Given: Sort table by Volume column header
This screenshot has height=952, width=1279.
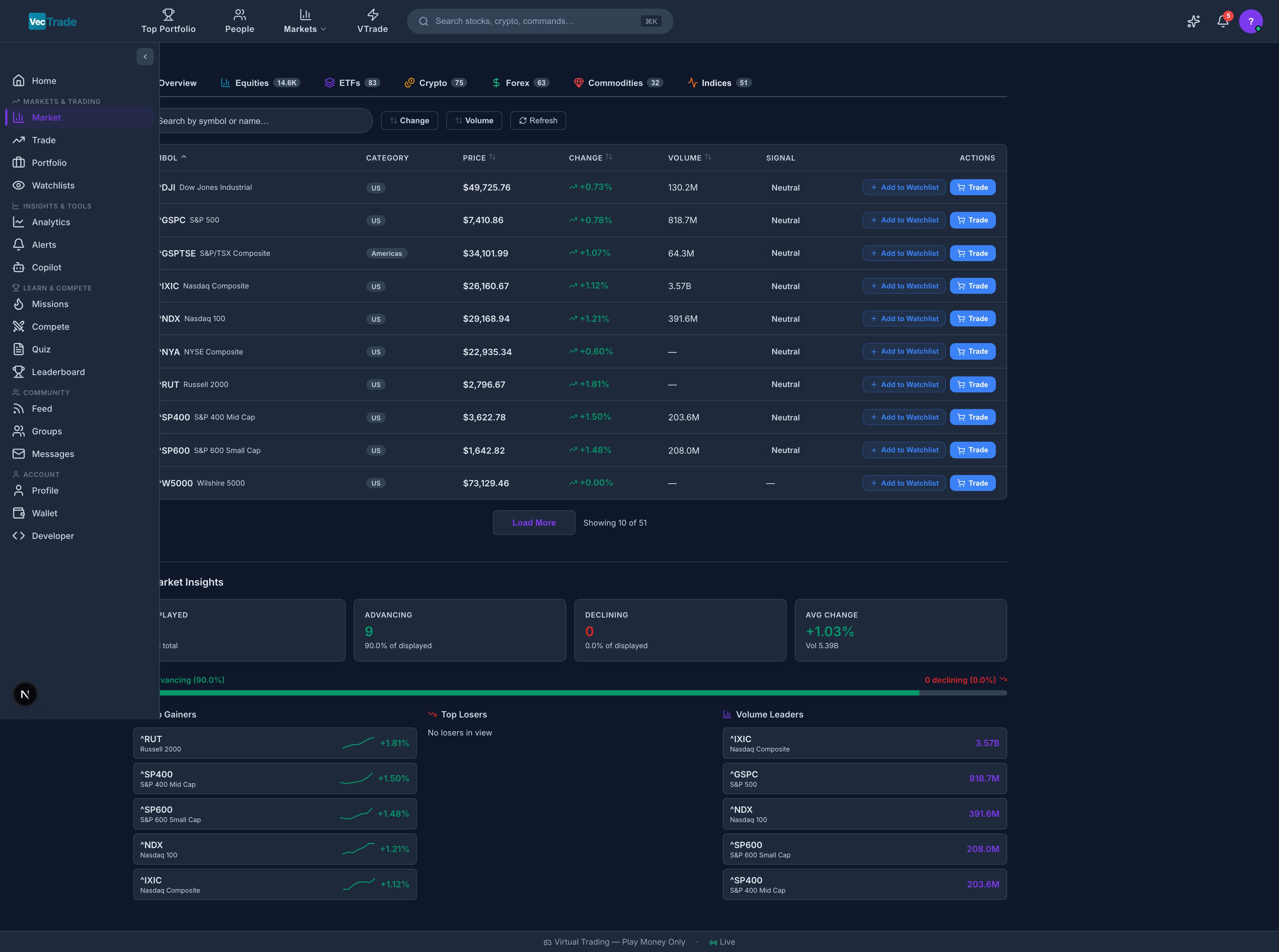Looking at the screenshot, I should [689, 157].
